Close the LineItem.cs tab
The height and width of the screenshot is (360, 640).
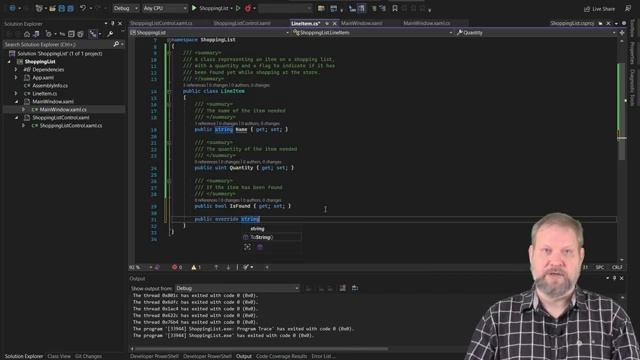[334, 23]
